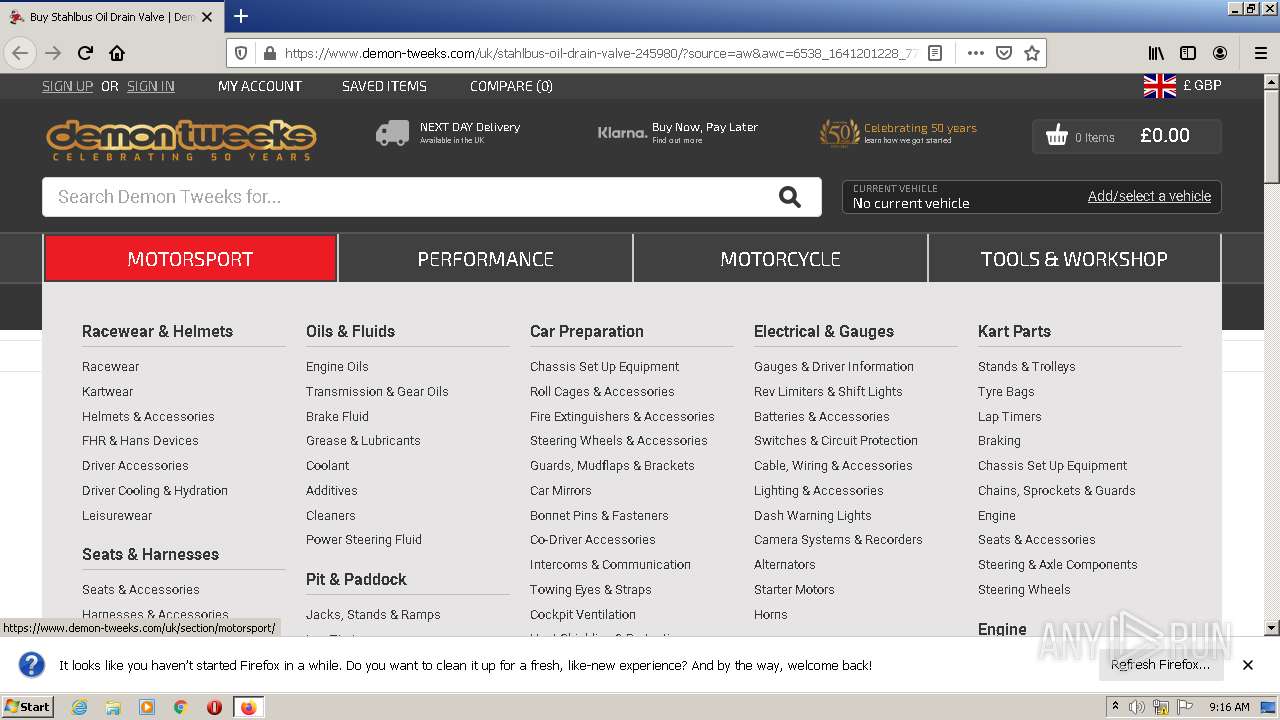
Task: Click the browser forward arrow
Action: coord(53,53)
